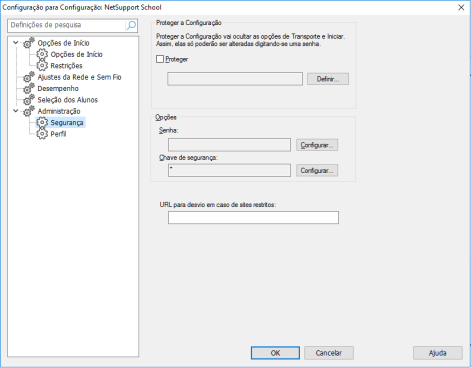
Task: Click the protect configuration password field
Action: 235,79
